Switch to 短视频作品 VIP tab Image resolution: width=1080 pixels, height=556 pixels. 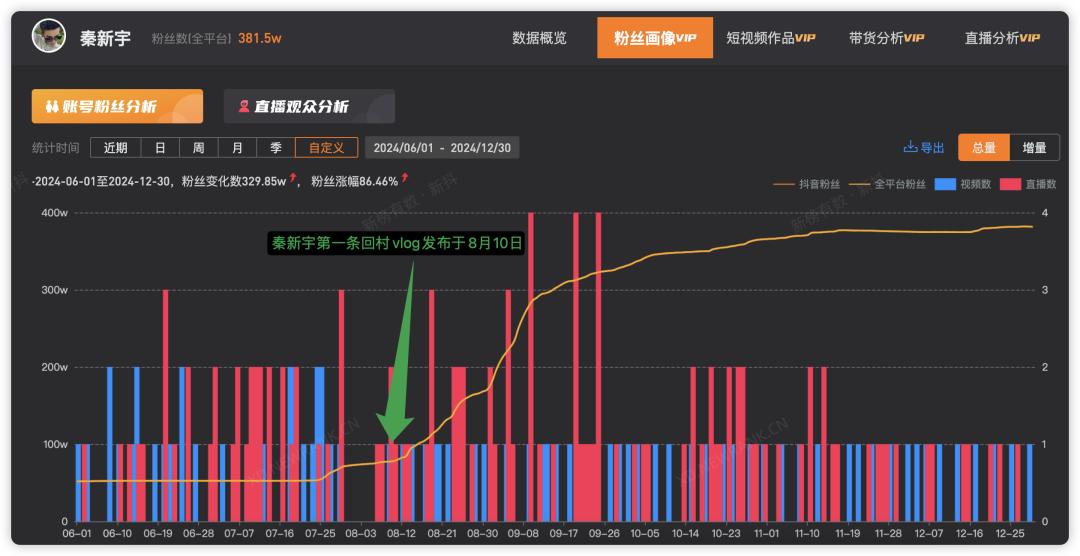click(x=770, y=38)
